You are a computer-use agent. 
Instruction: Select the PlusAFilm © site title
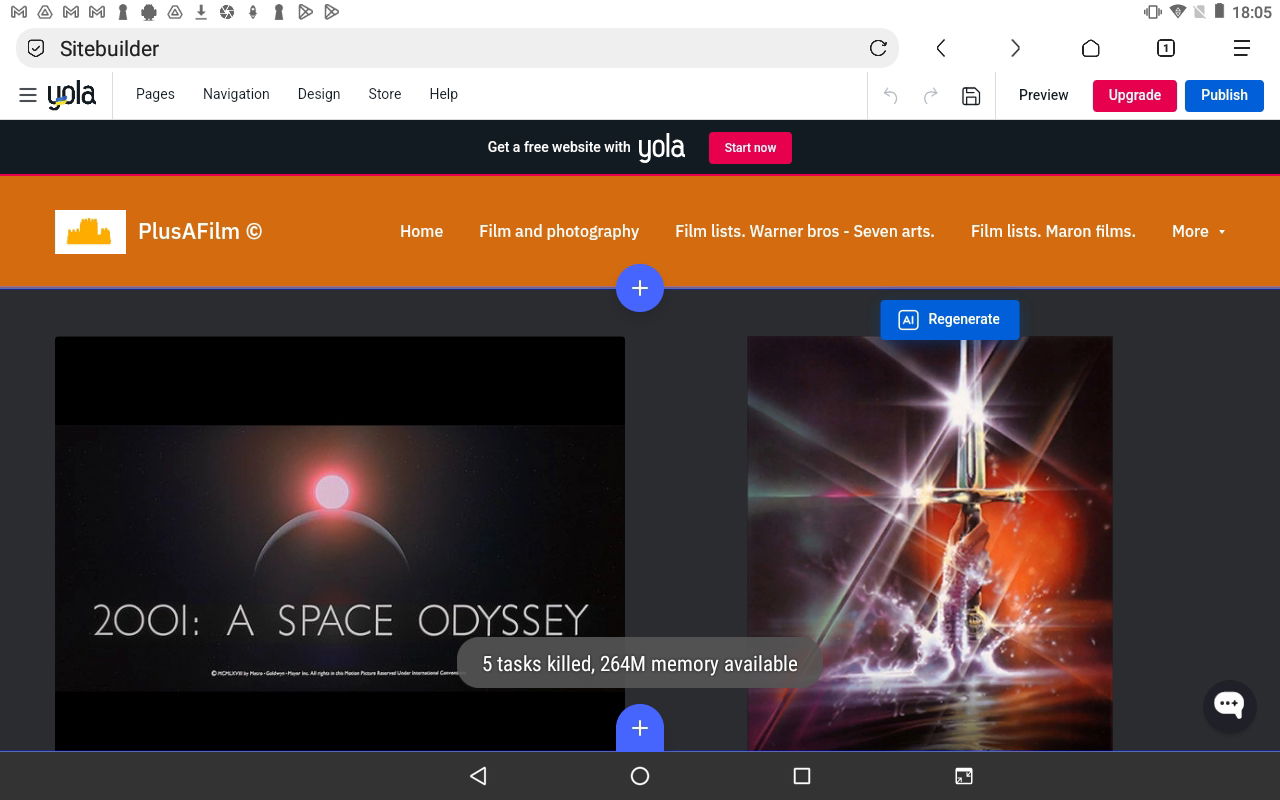pyautogui.click(x=200, y=231)
